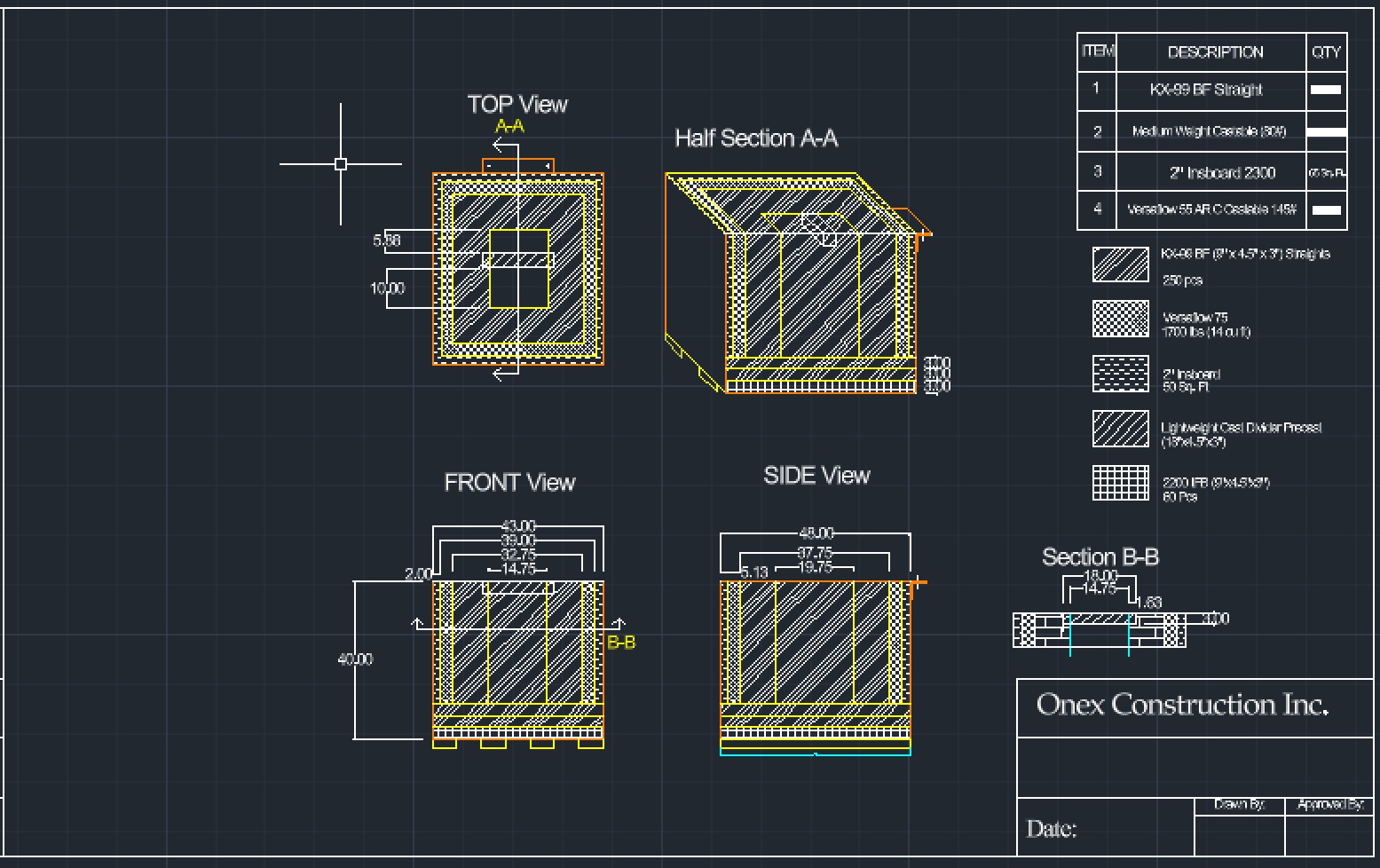Select the 48.00 dimension in the Side view
Screen dimensions: 1380x868
(x=816, y=533)
